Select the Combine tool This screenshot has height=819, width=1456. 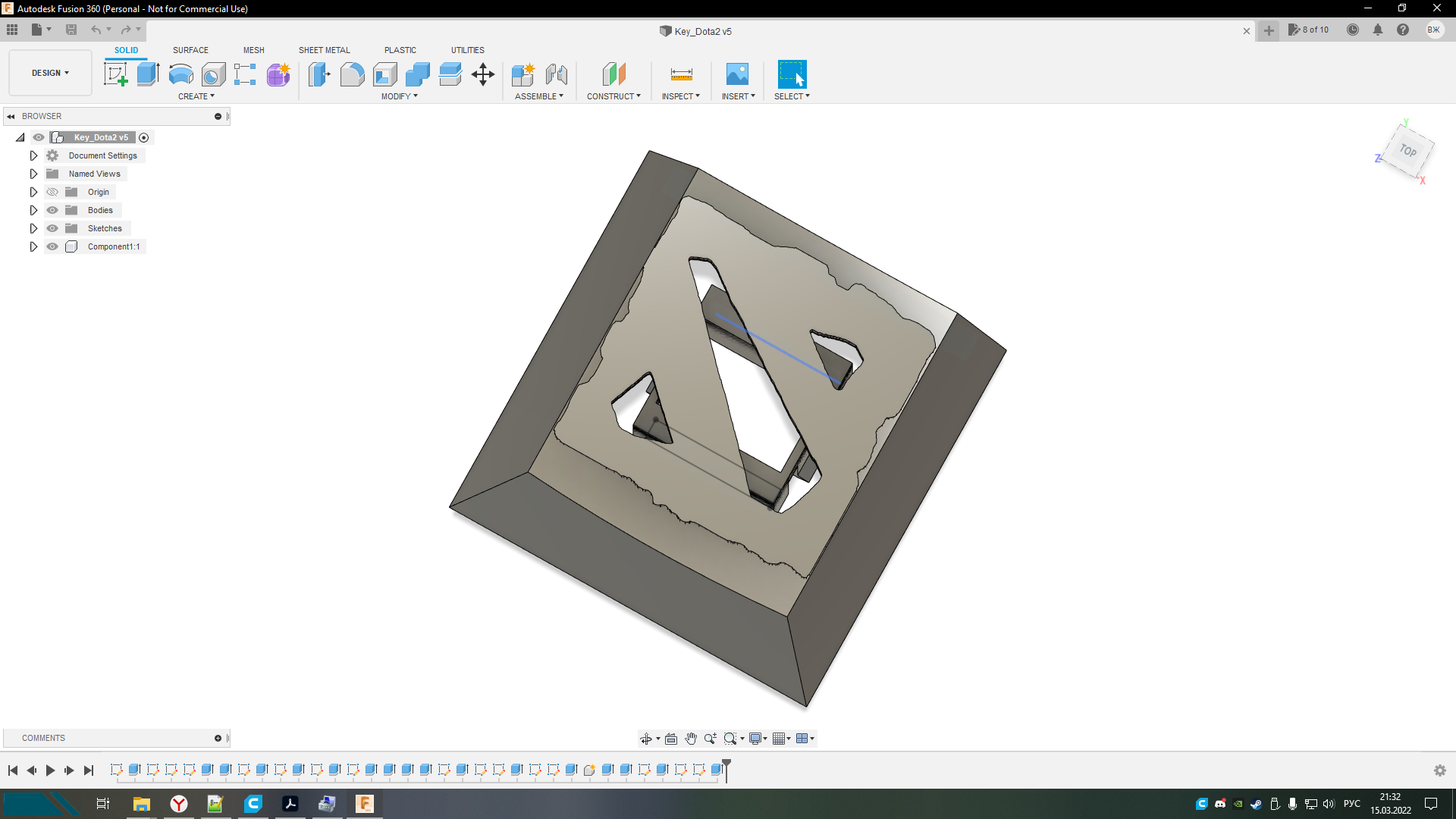tap(418, 74)
